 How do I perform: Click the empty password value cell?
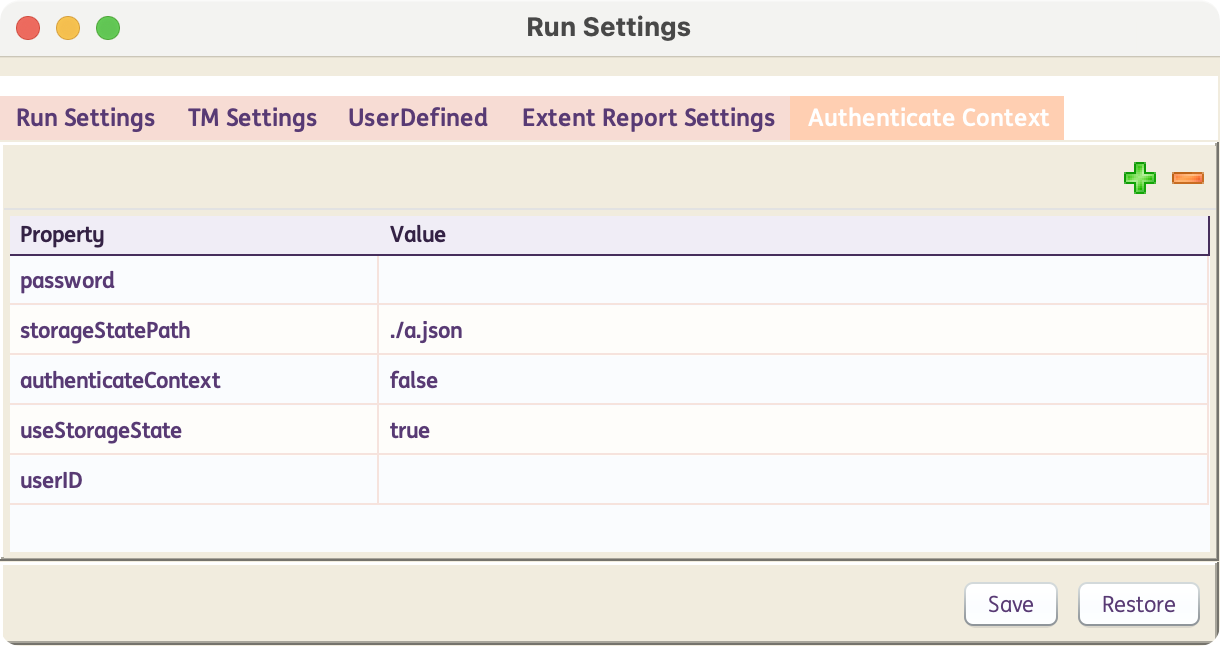tap(792, 281)
